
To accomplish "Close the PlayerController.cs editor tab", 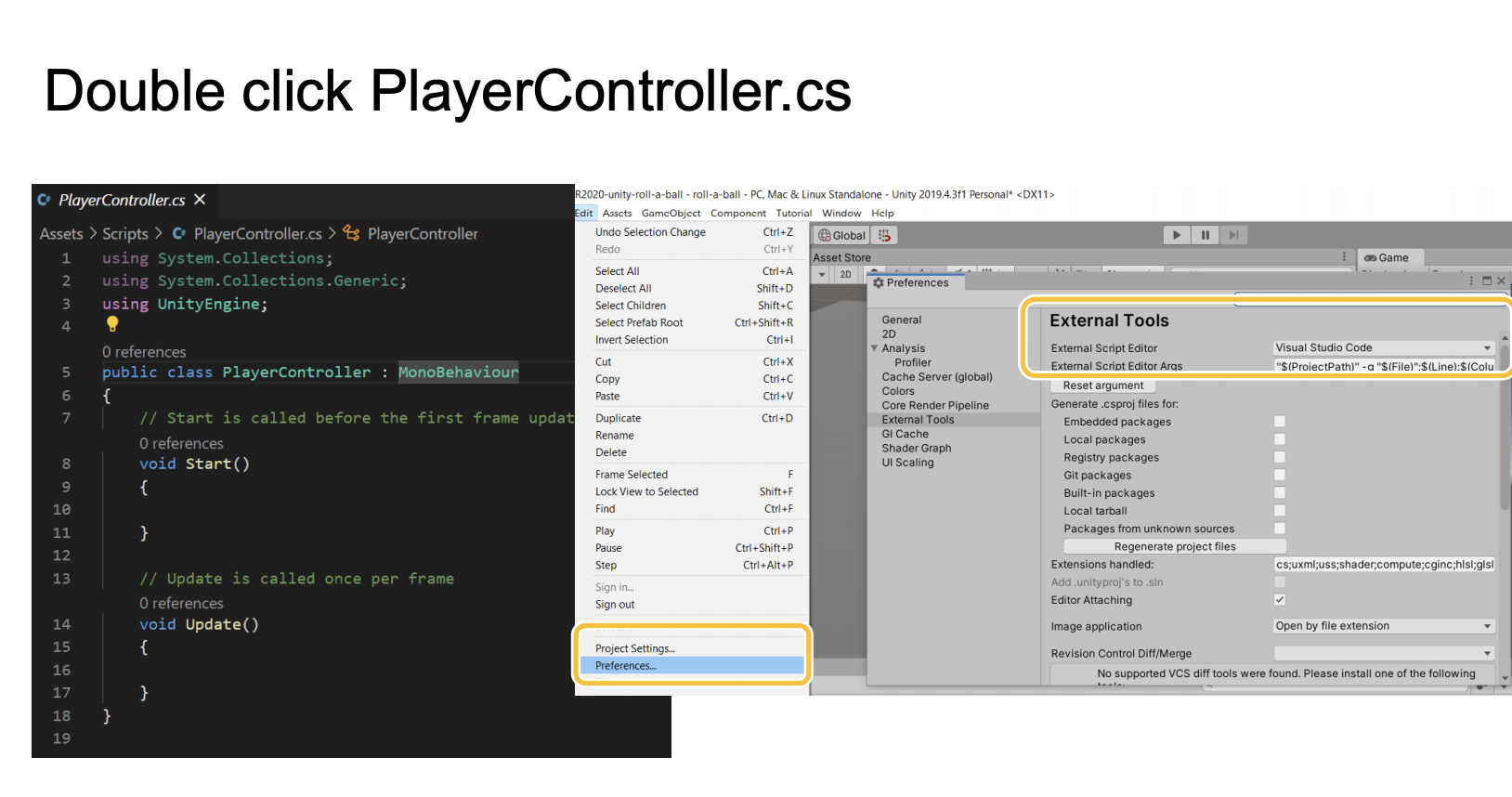I will (200, 200).
